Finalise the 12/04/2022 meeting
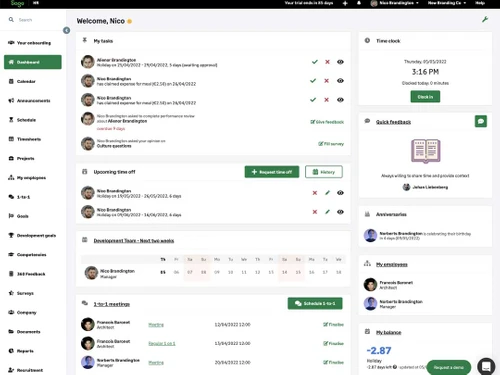 coord(333,324)
